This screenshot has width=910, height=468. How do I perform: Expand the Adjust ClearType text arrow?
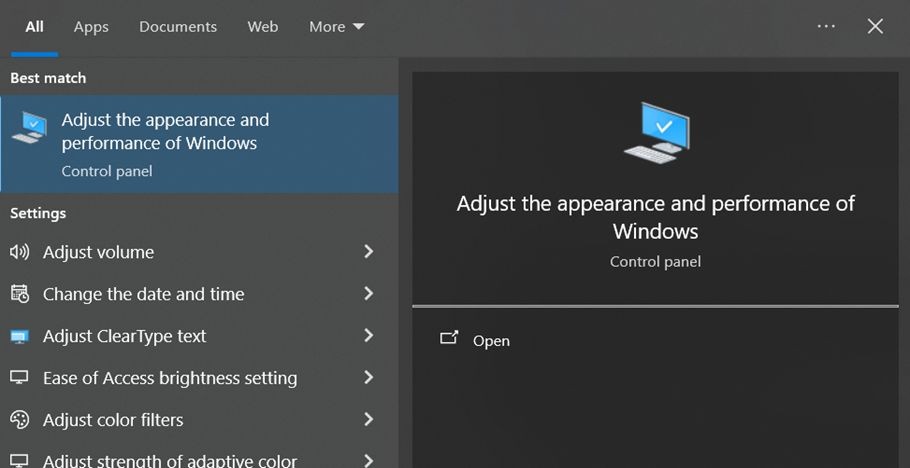(368, 336)
